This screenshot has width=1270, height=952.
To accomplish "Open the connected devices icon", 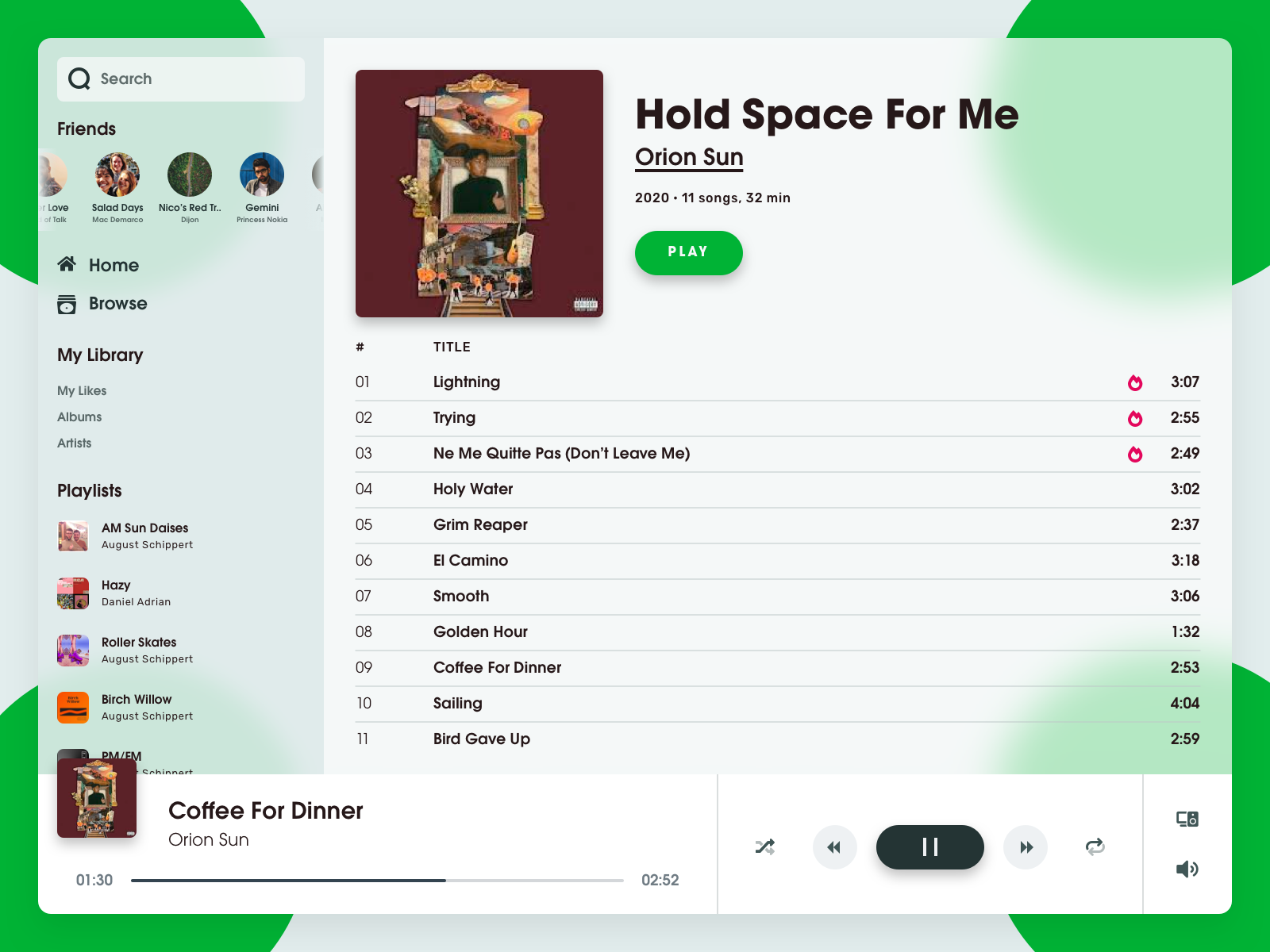I will point(1187,819).
